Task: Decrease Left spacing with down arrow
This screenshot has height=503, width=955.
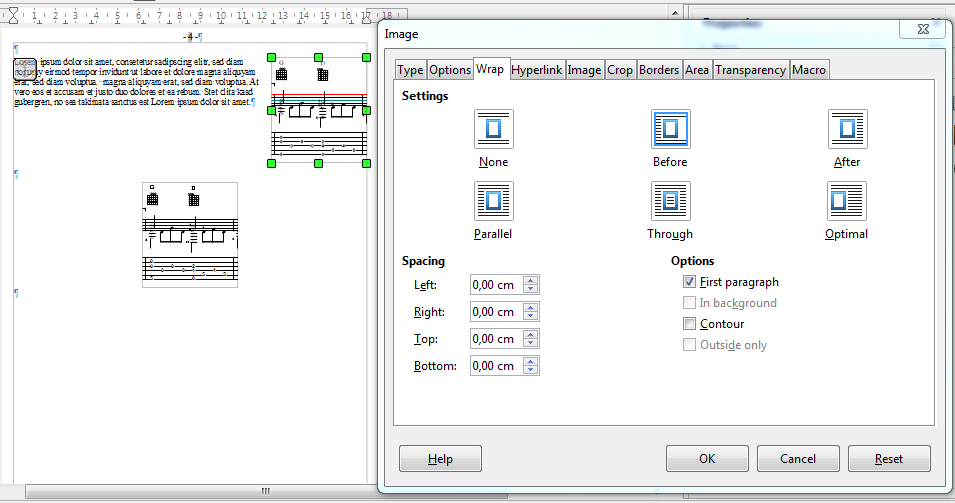Action: click(x=530, y=289)
